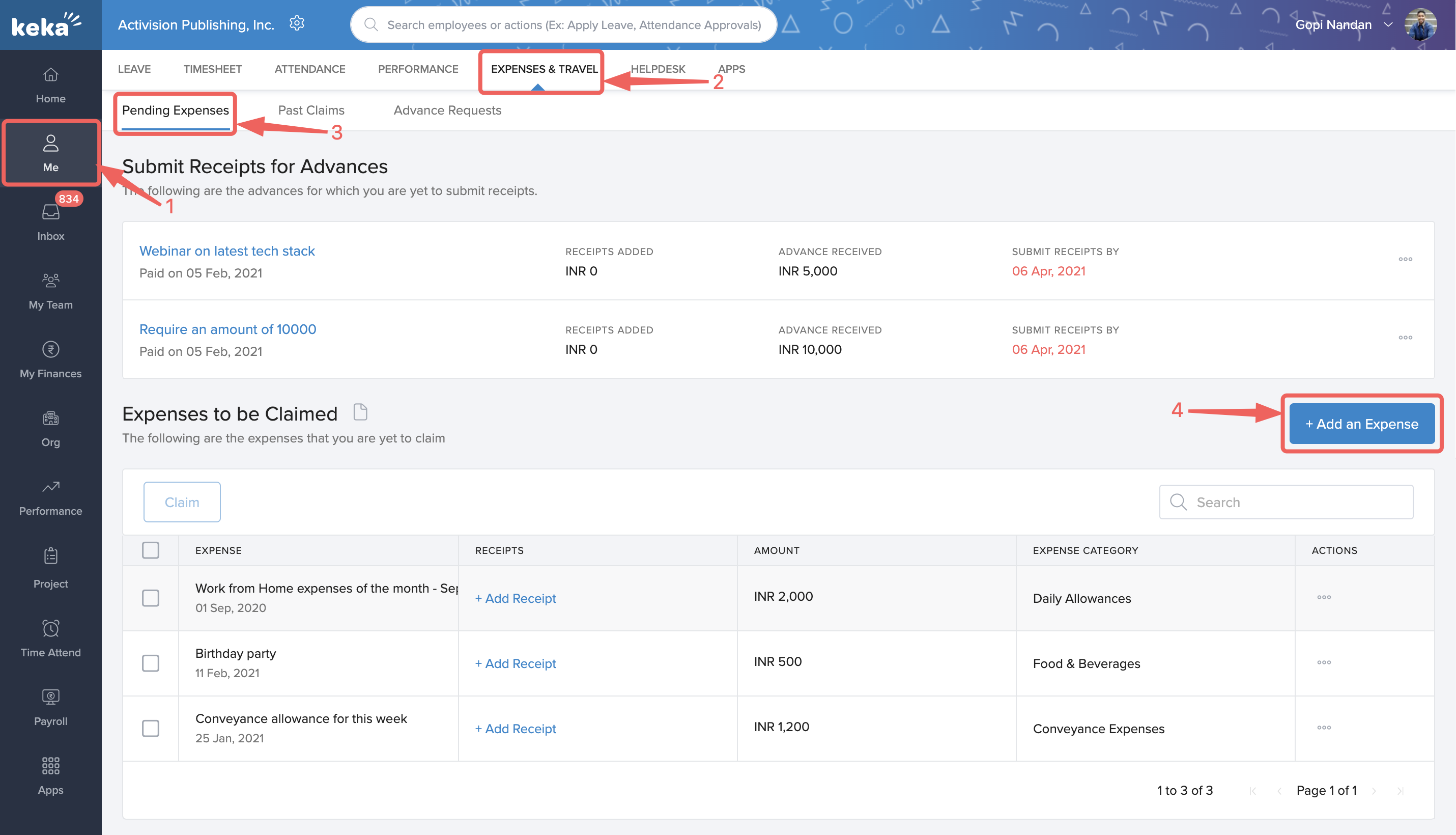Expand Gopi Nandan user dropdown arrow
The height and width of the screenshot is (835, 1456).
pyautogui.click(x=1388, y=24)
